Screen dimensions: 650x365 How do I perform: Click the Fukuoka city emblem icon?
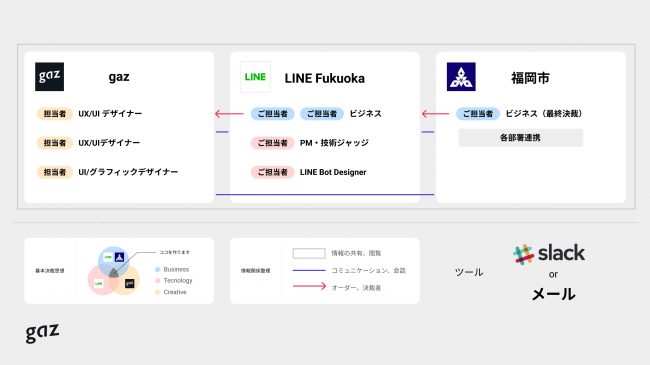point(461,77)
